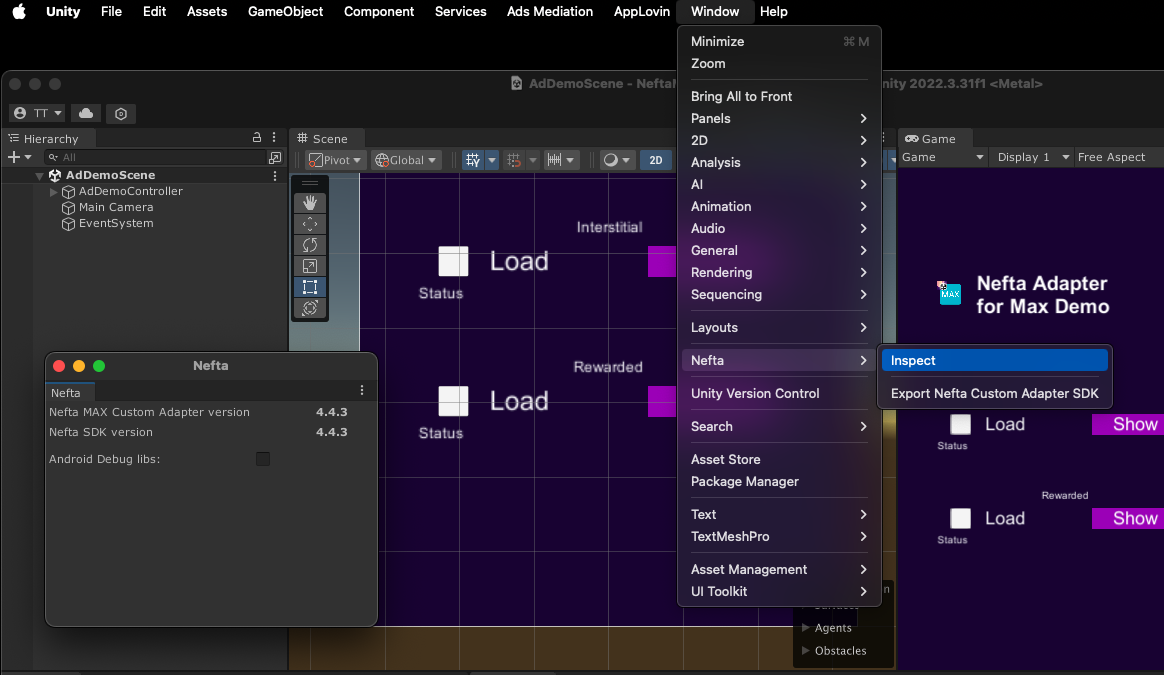Choose Export Nefta Custom Adapter SDK
Image resolution: width=1164 pixels, height=675 pixels.
tap(994, 394)
